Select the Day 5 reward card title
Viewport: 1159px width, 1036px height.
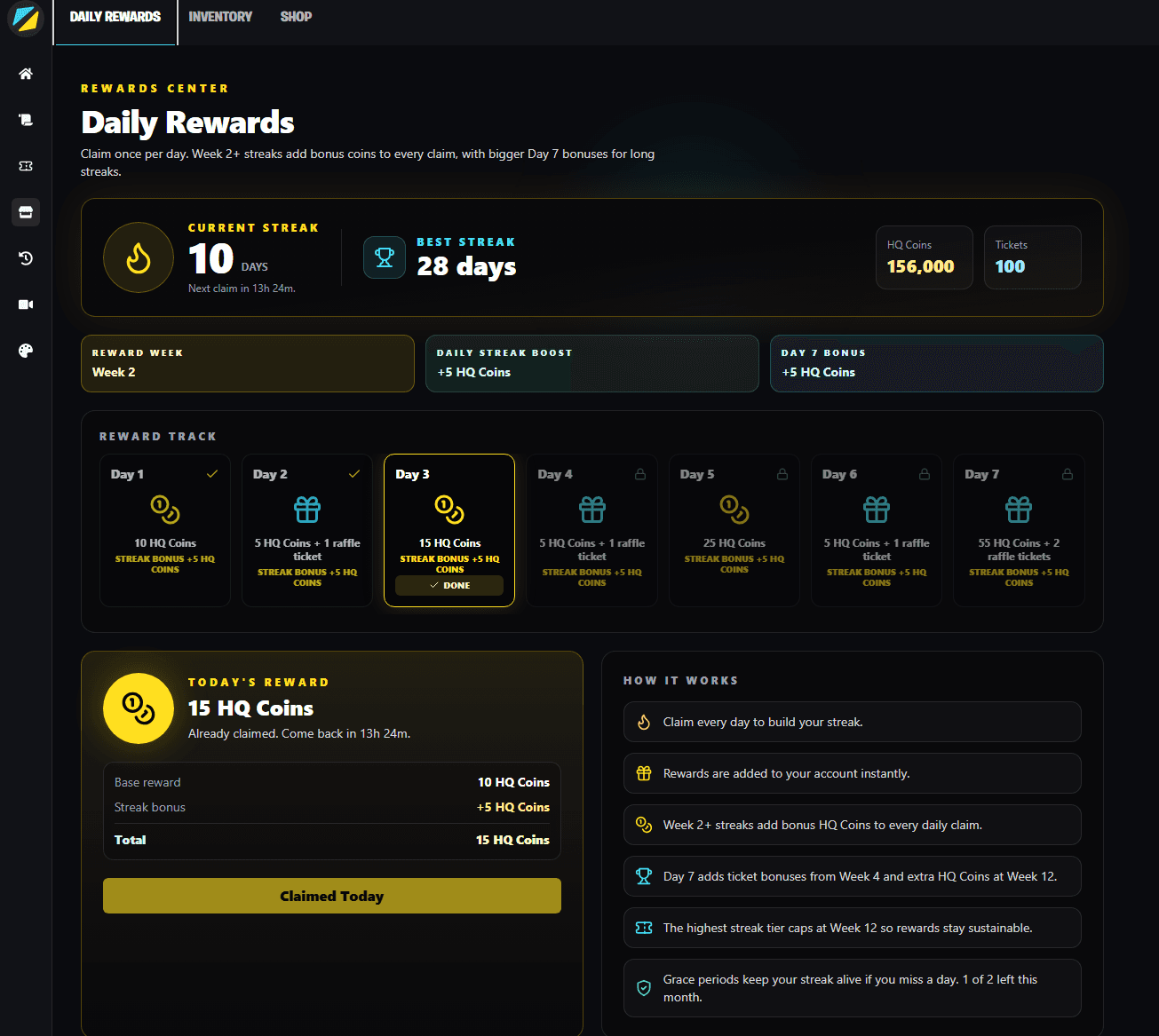tap(697, 474)
